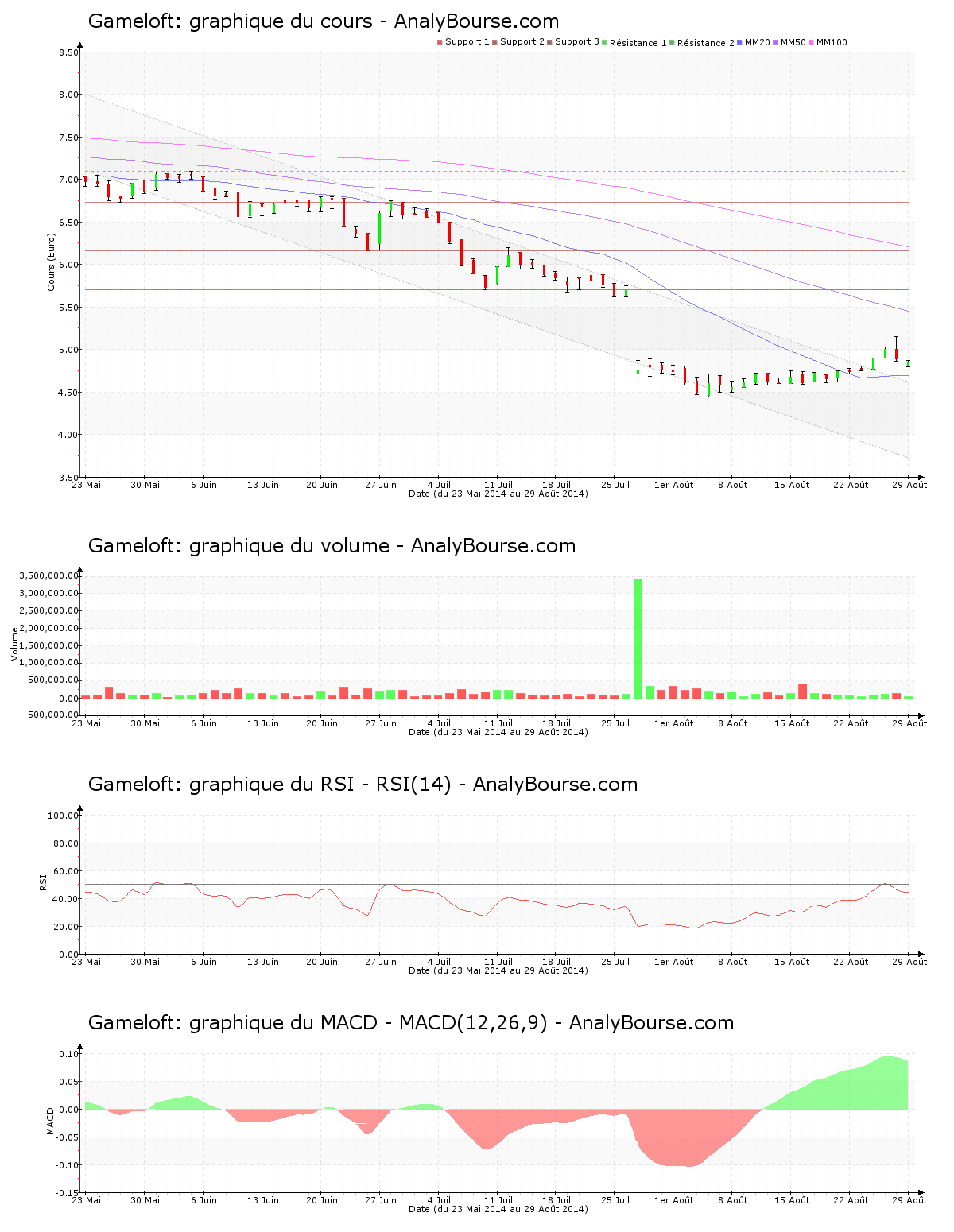Click the date range caption under price chart
This screenshot has height=1232, width=954.
click(498, 494)
